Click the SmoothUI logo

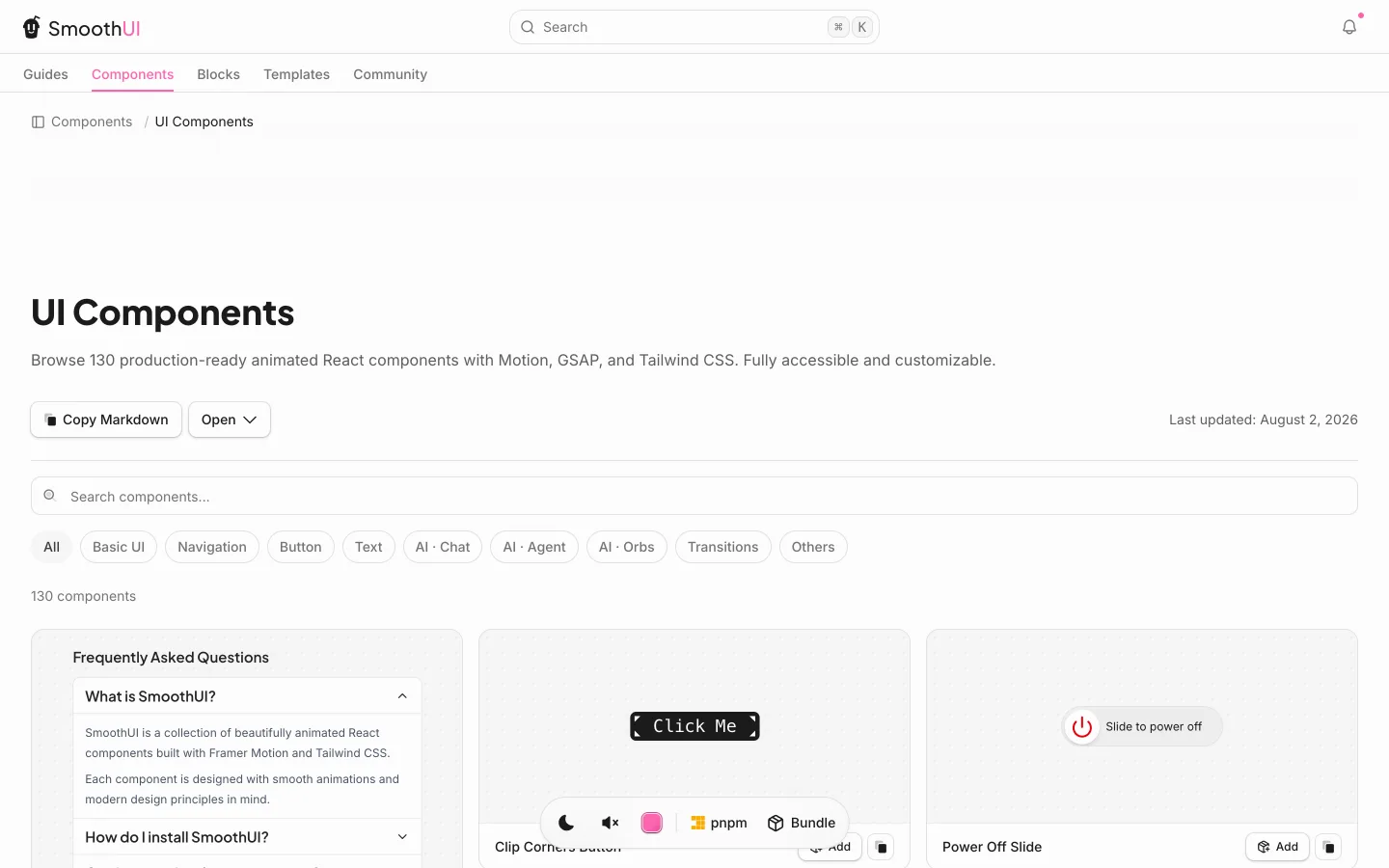(82, 28)
